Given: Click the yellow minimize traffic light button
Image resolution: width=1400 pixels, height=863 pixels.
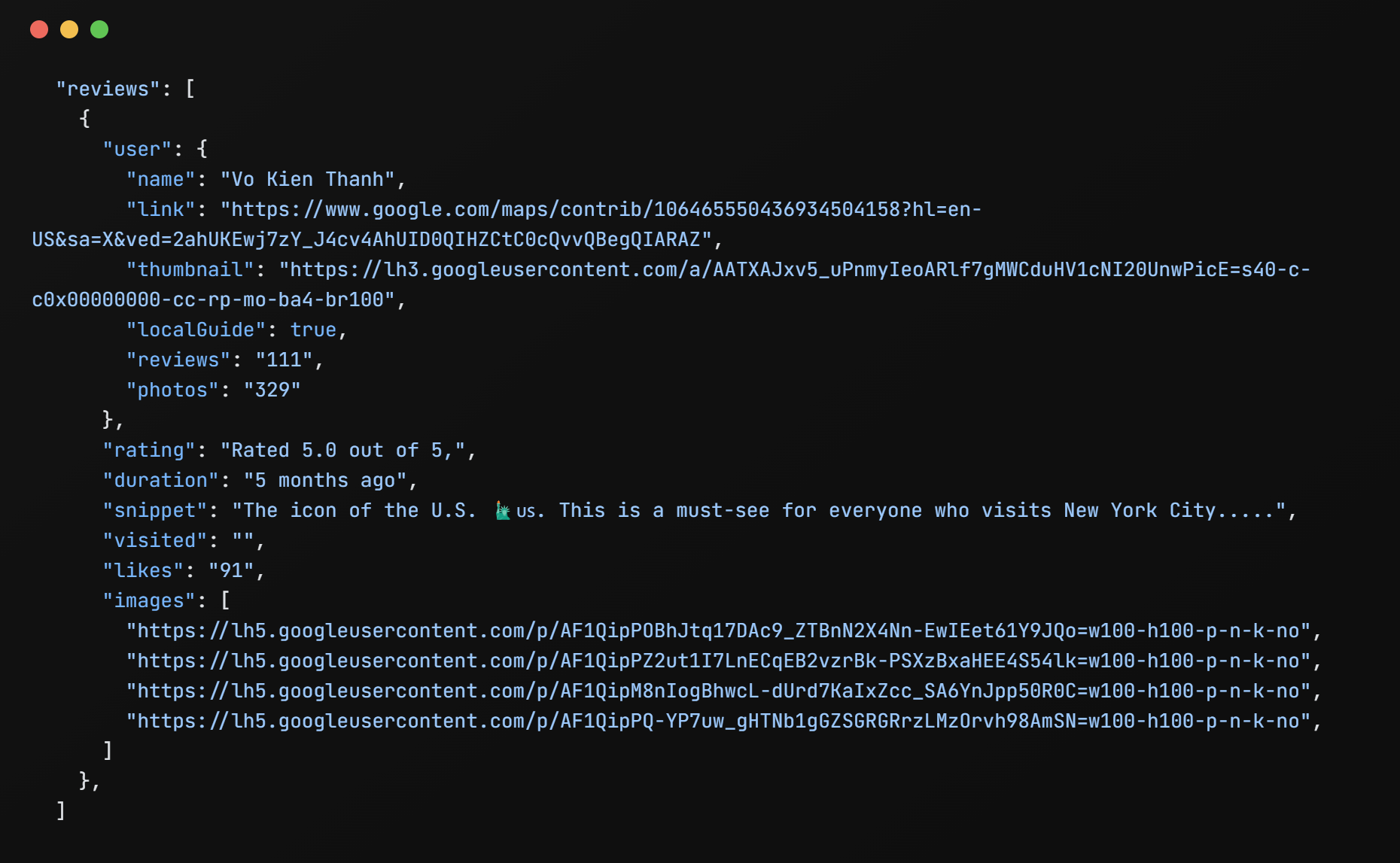Looking at the screenshot, I should [68, 29].
